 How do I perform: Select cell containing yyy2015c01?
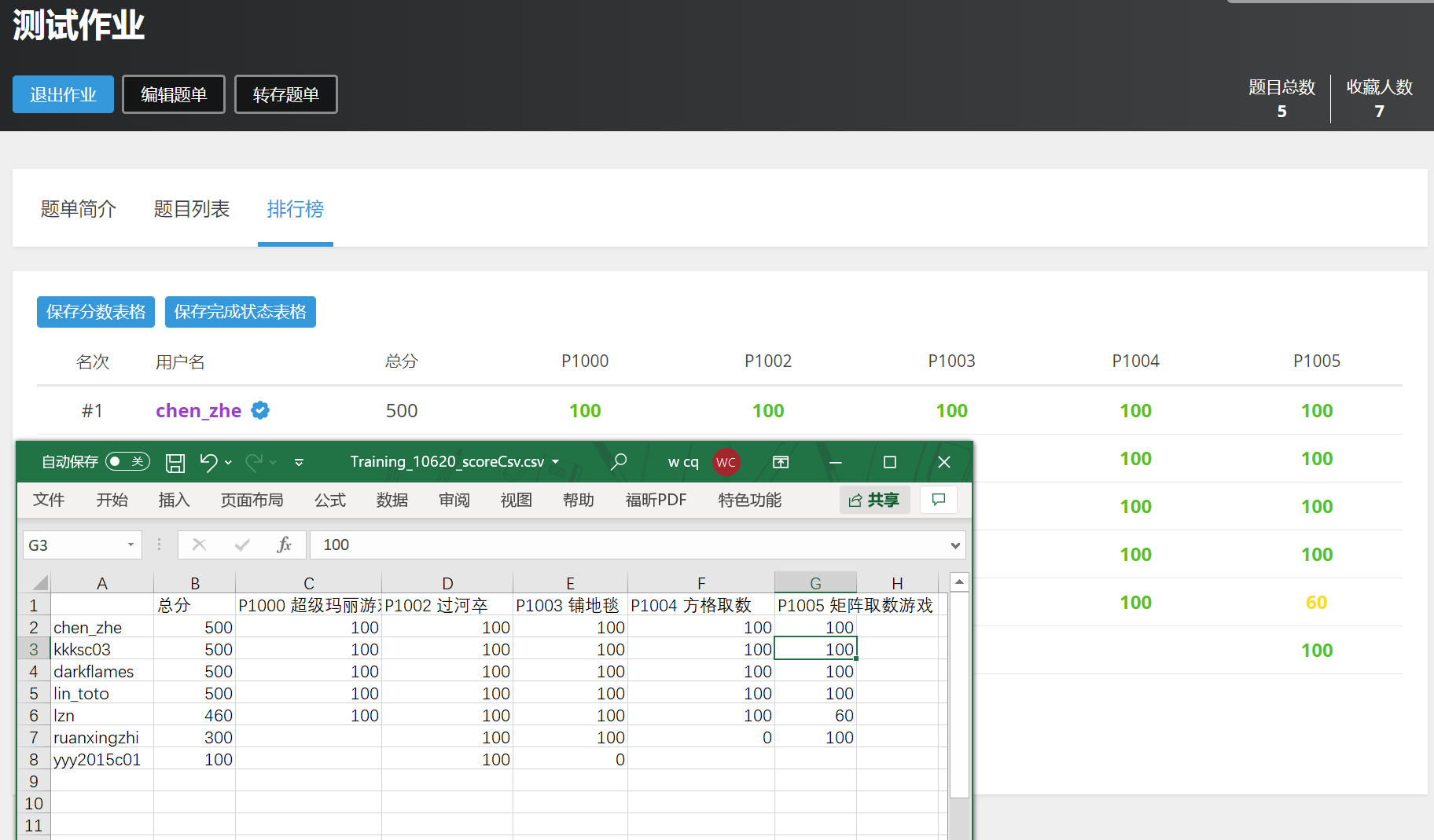[x=102, y=759]
